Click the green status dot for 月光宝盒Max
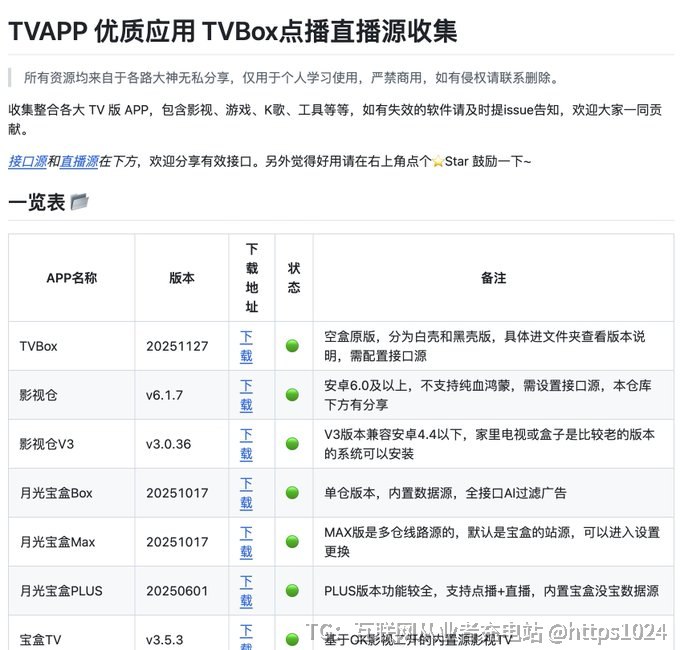This screenshot has width=680, height=650. tap(292, 542)
